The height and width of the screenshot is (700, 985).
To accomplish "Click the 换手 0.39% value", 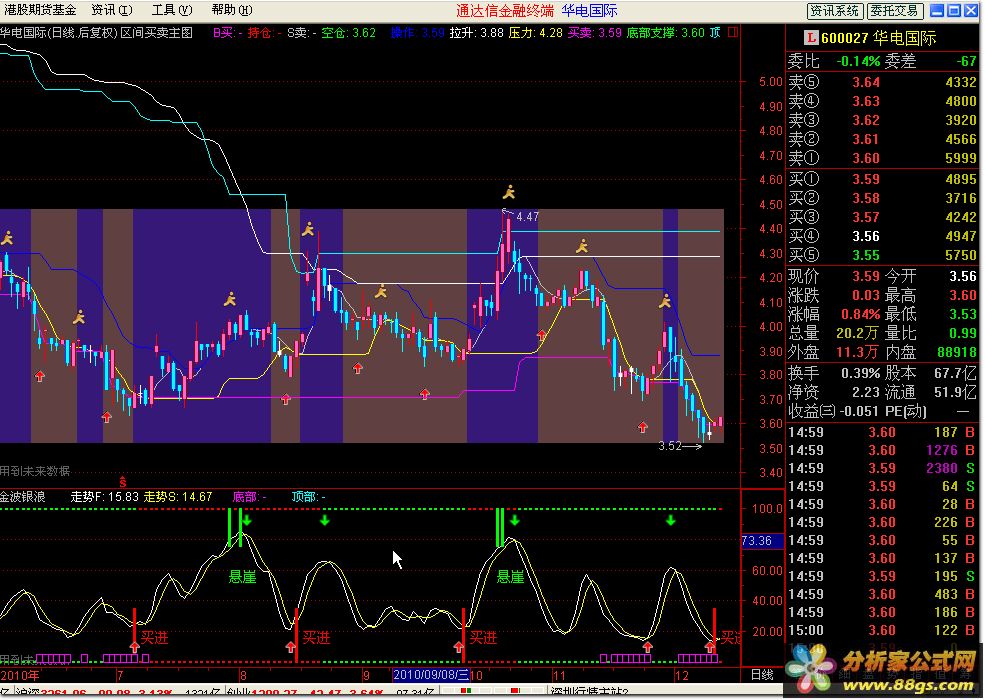I will [x=860, y=373].
